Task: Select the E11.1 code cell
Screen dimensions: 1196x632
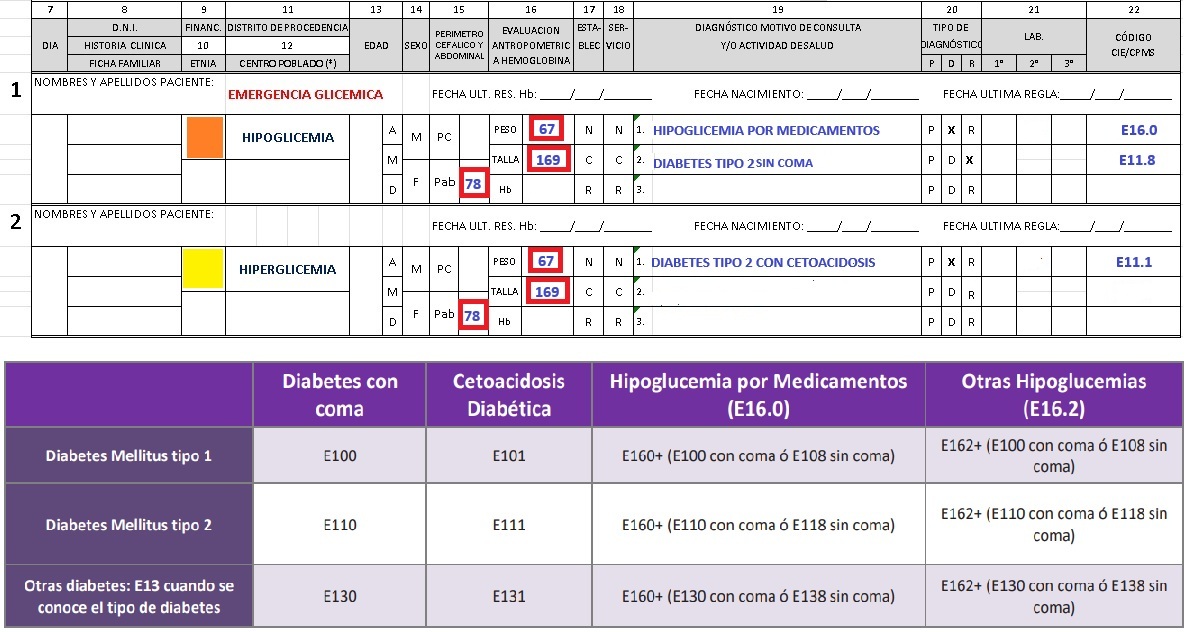Action: click(1134, 263)
